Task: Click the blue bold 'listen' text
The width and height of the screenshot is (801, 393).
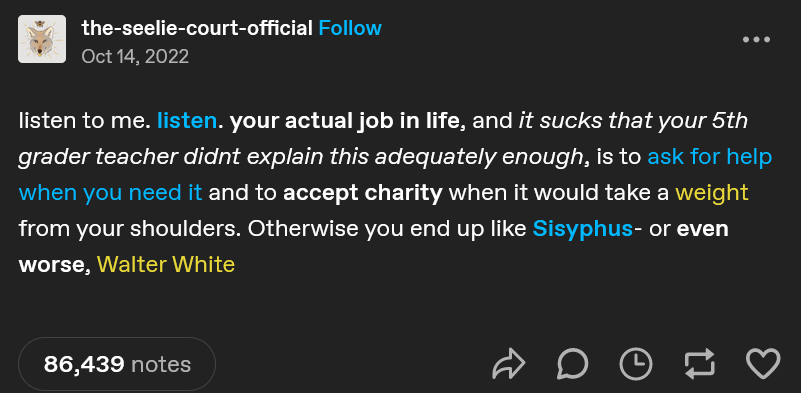Action: [187, 121]
